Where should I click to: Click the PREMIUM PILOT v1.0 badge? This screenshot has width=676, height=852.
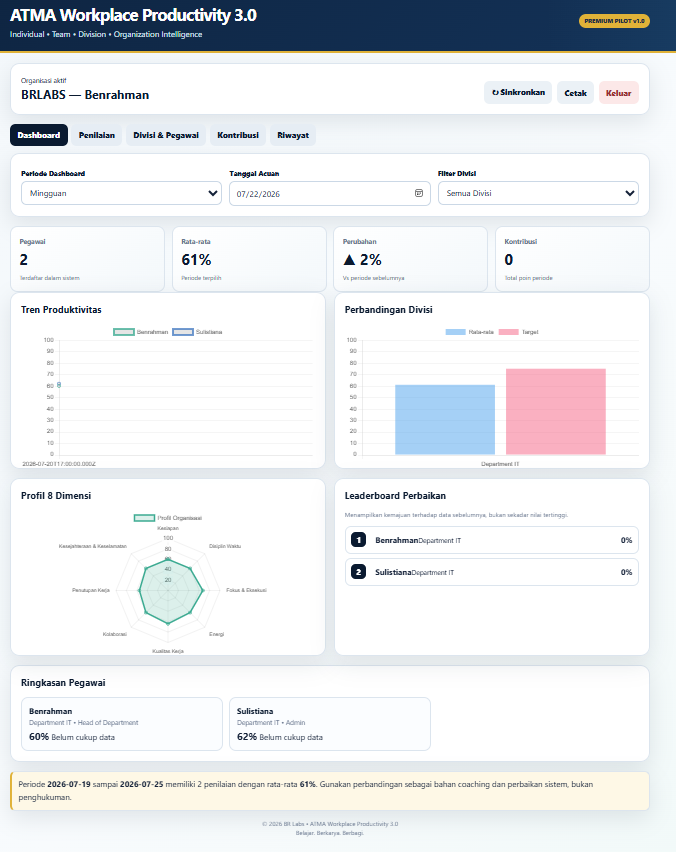614,21
